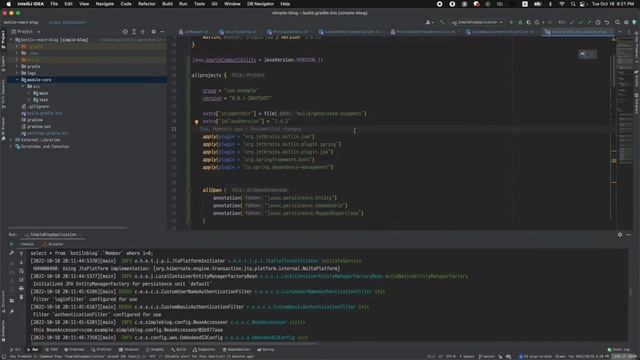Viewport: 640px width, 360px height.
Task: Open IDE settings gear in top toolbar
Action: click(626, 22)
